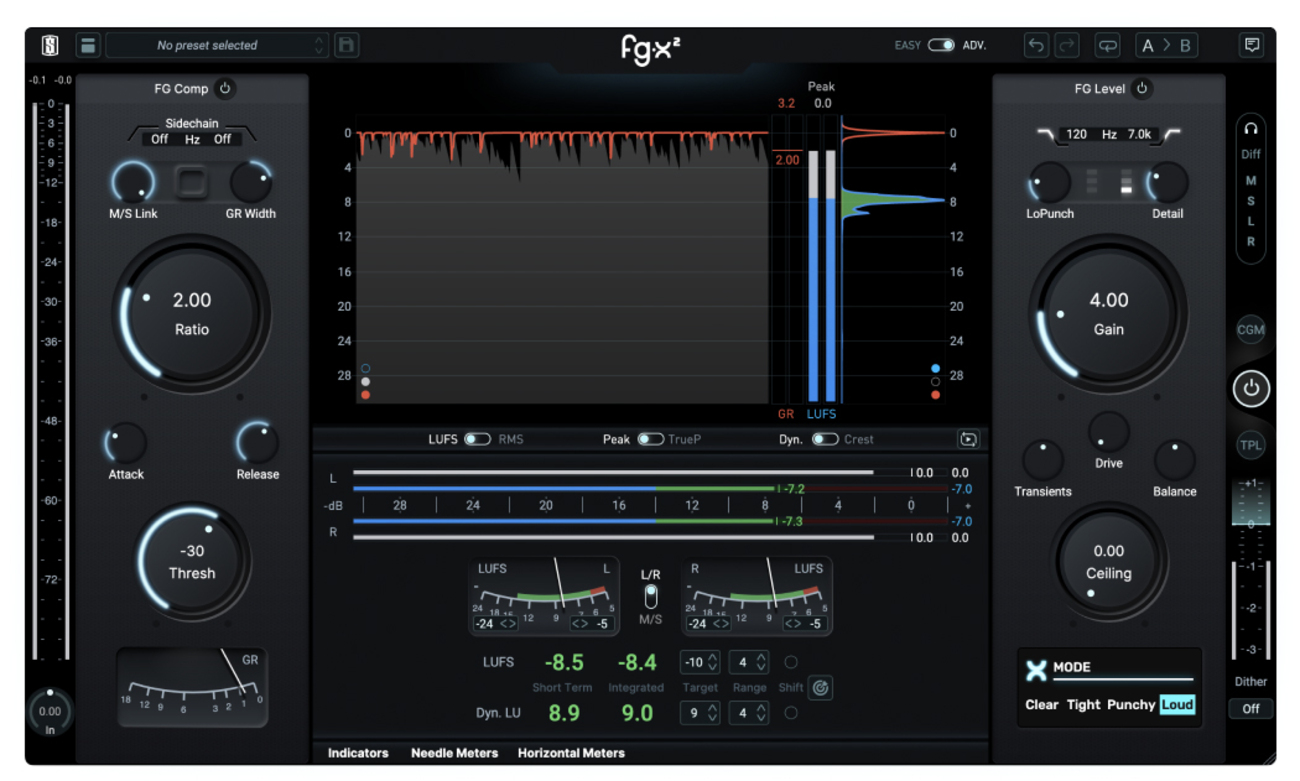Open the preset selection dropdown
The height and width of the screenshot is (781, 1300).
coord(217,45)
